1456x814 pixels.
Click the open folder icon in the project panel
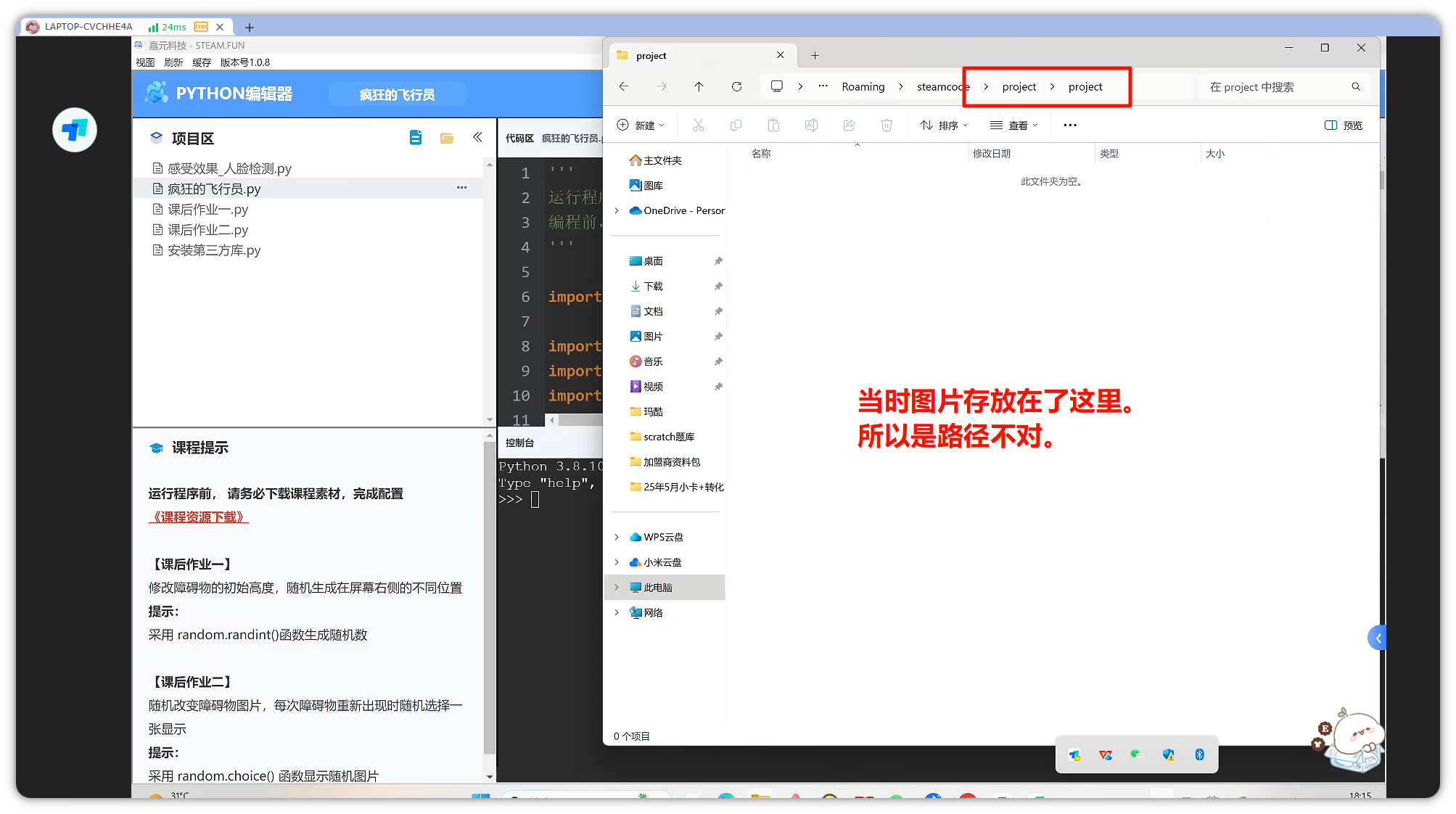[447, 138]
